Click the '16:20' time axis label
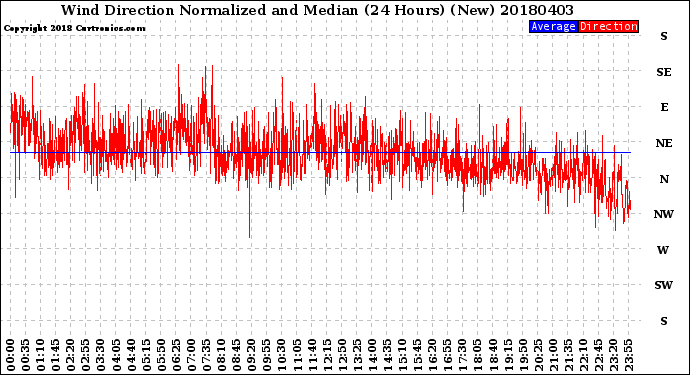The image size is (690, 375). pyautogui.click(x=432, y=355)
